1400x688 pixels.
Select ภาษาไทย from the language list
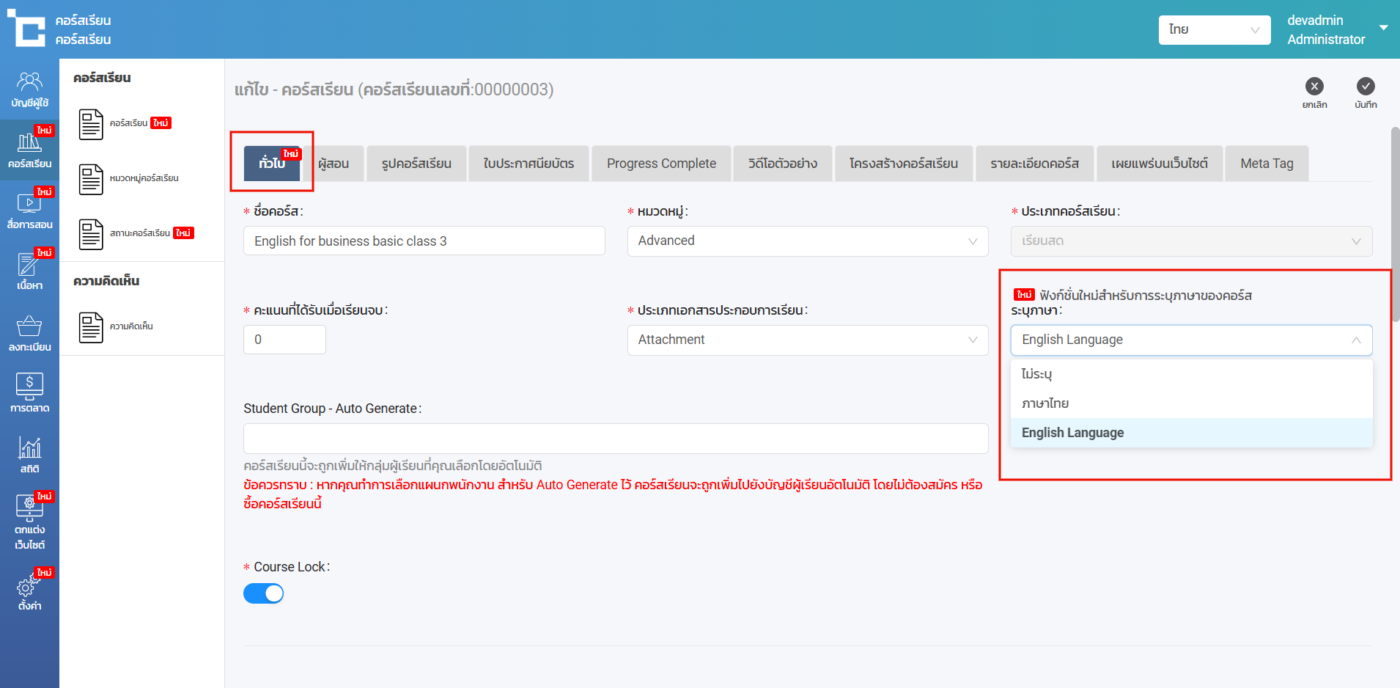point(1045,403)
